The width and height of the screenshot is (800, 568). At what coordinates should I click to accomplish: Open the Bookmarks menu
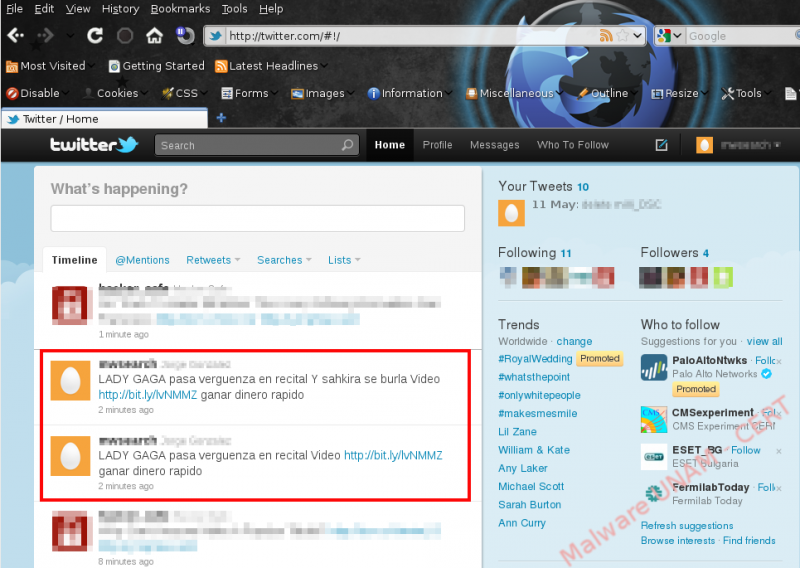[180, 9]
